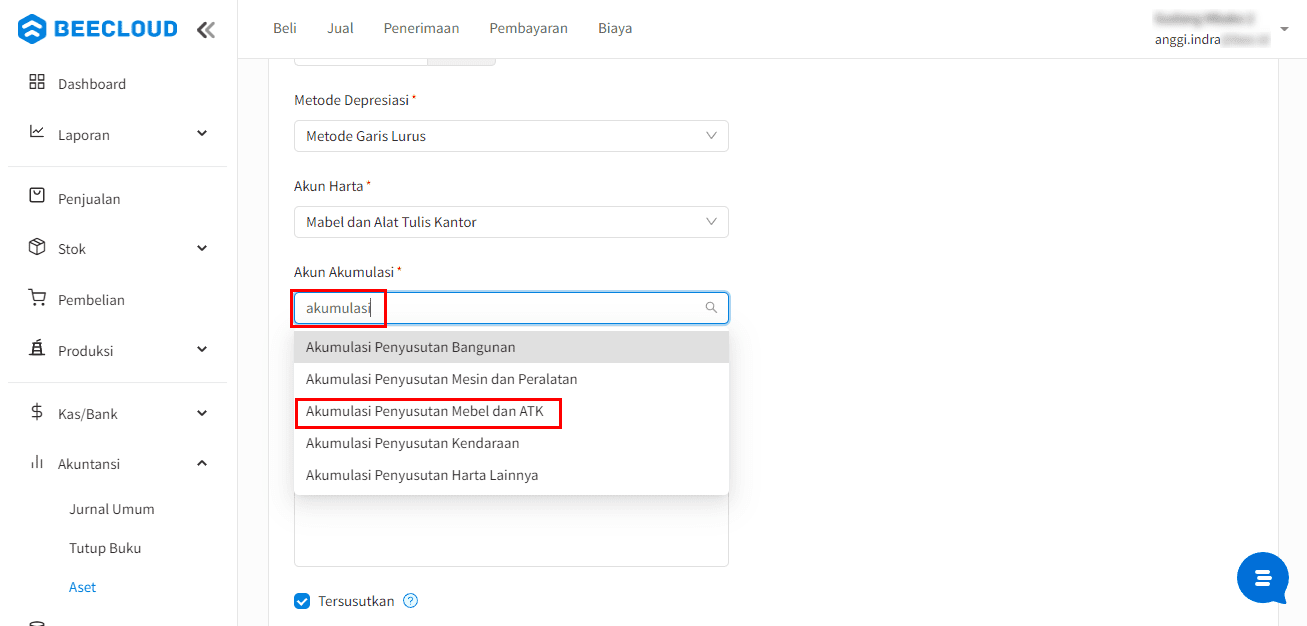This screenshot has width=1307, height=626.
Task: Open the blue chat support bubble
Action: click(1262, 578)
